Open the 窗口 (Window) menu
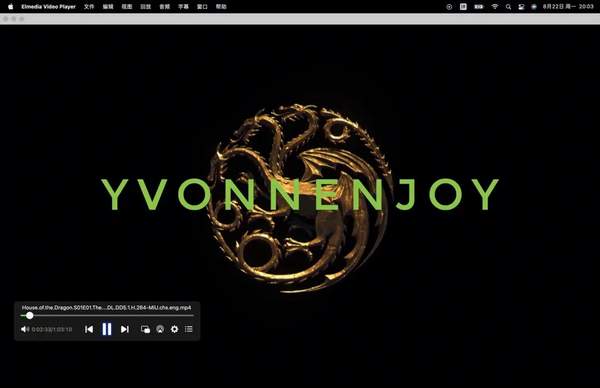The height and width of the screenshot is (388, 600). pyautogui.click(x=202, y=7)
